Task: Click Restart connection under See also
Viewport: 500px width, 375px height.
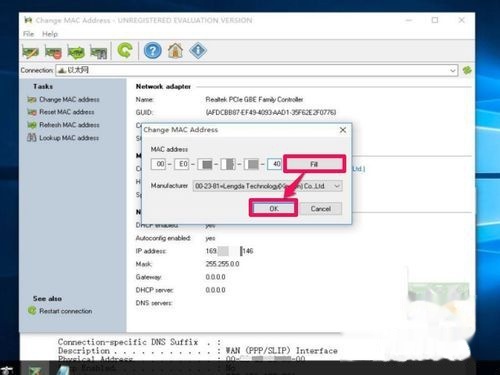Action: [60, 311]
